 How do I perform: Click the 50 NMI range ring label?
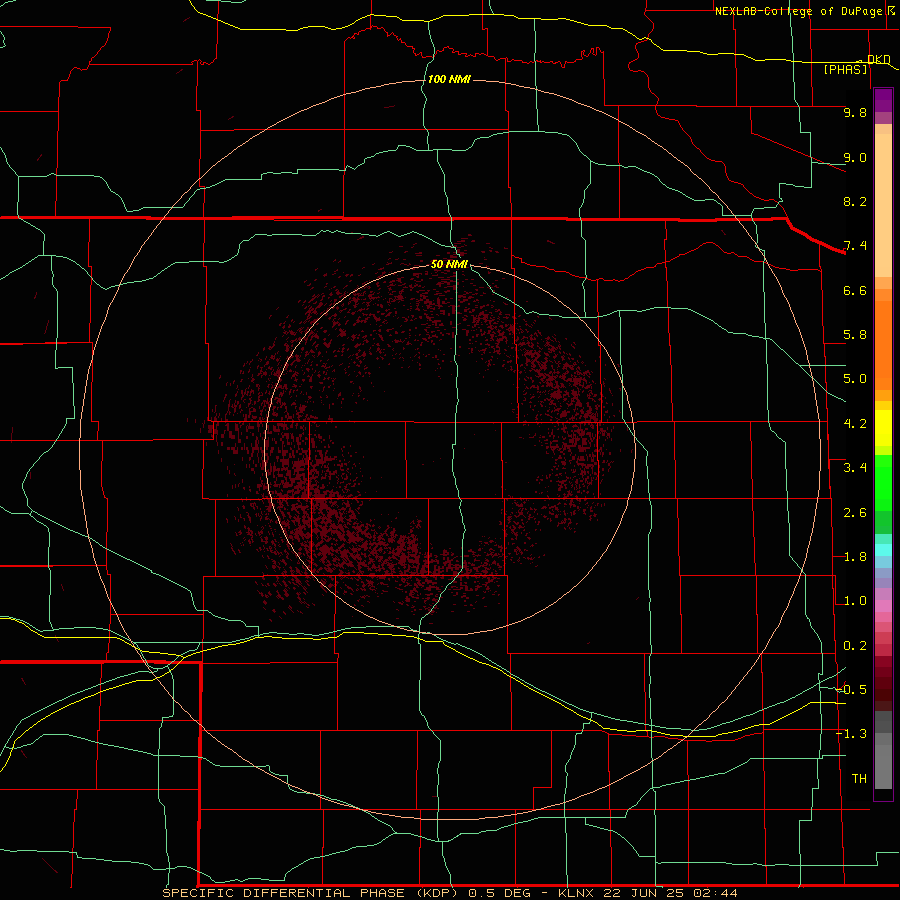pyautogui.click(x=449, y=264)
